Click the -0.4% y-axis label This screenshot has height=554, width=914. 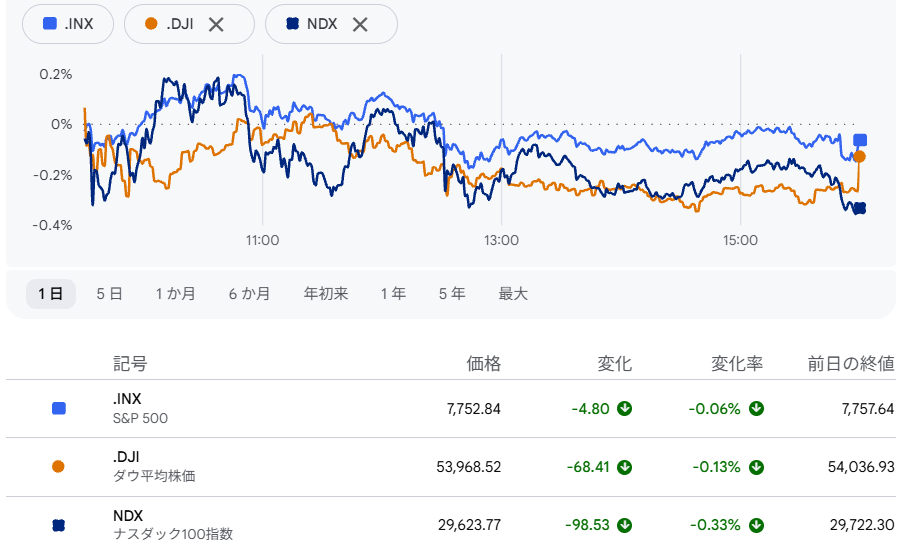click(x=52, y=226)
